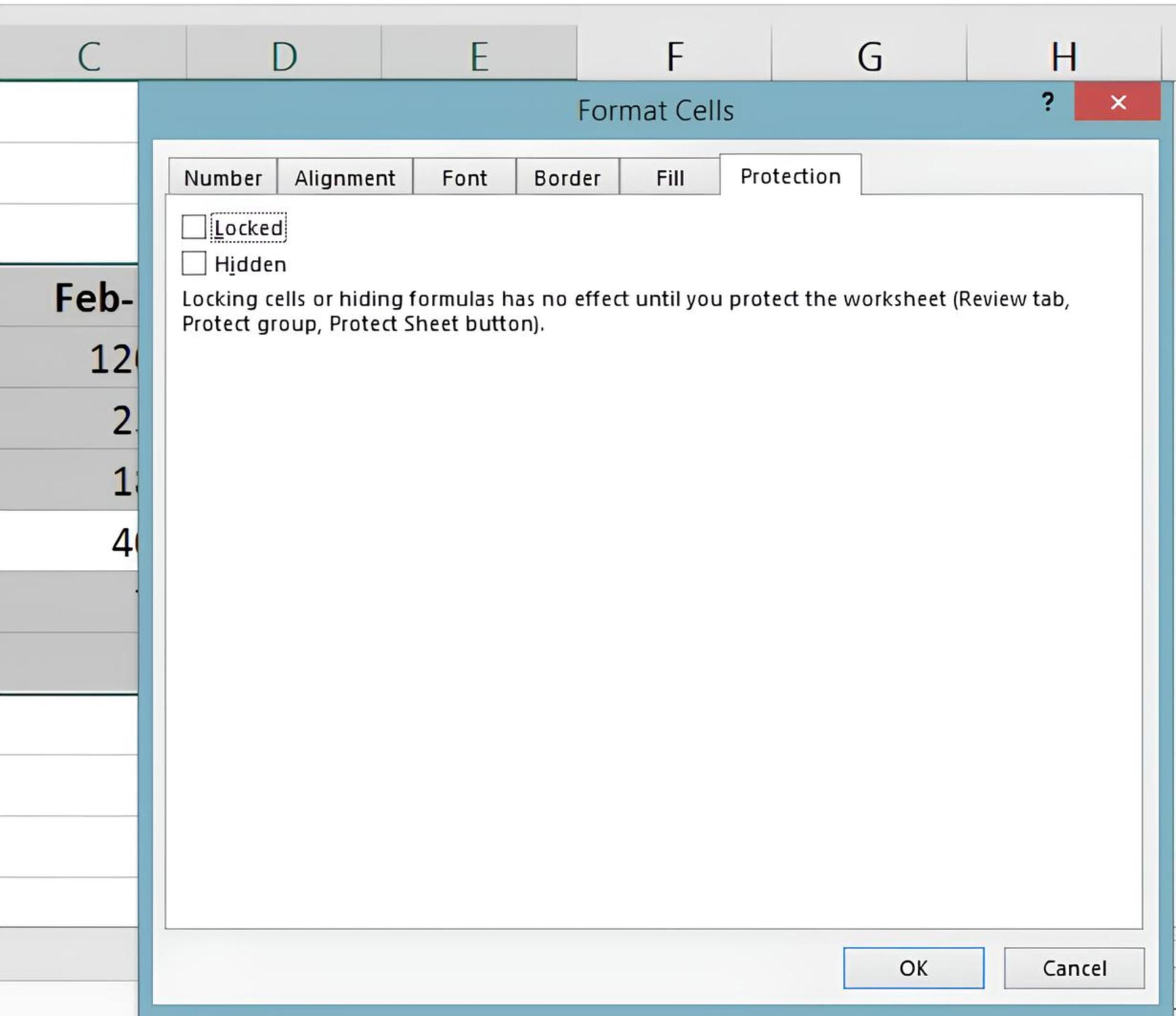Open the Border tab
Screen dimensions: 1176x1016
(x=567, y=178)
